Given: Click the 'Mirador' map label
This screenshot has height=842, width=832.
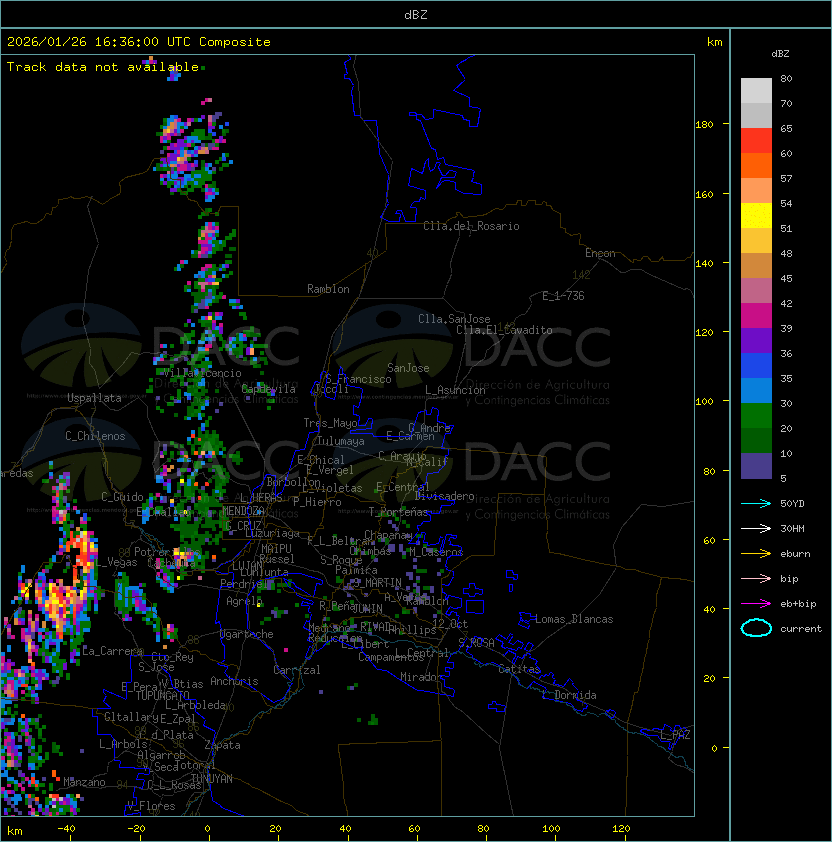Looking at the screenshot, I should 421,677.
